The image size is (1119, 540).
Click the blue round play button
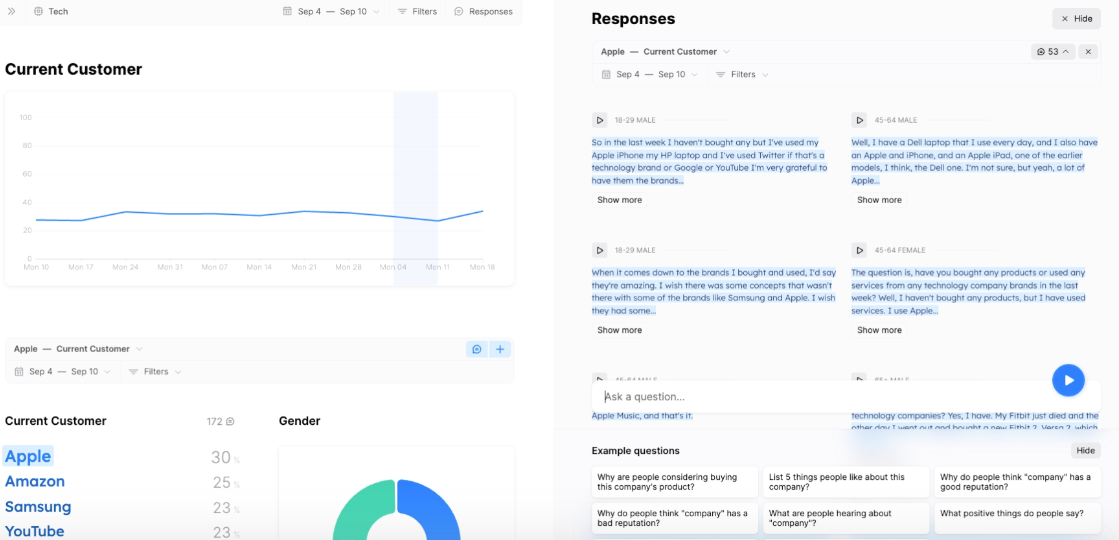1068,380
